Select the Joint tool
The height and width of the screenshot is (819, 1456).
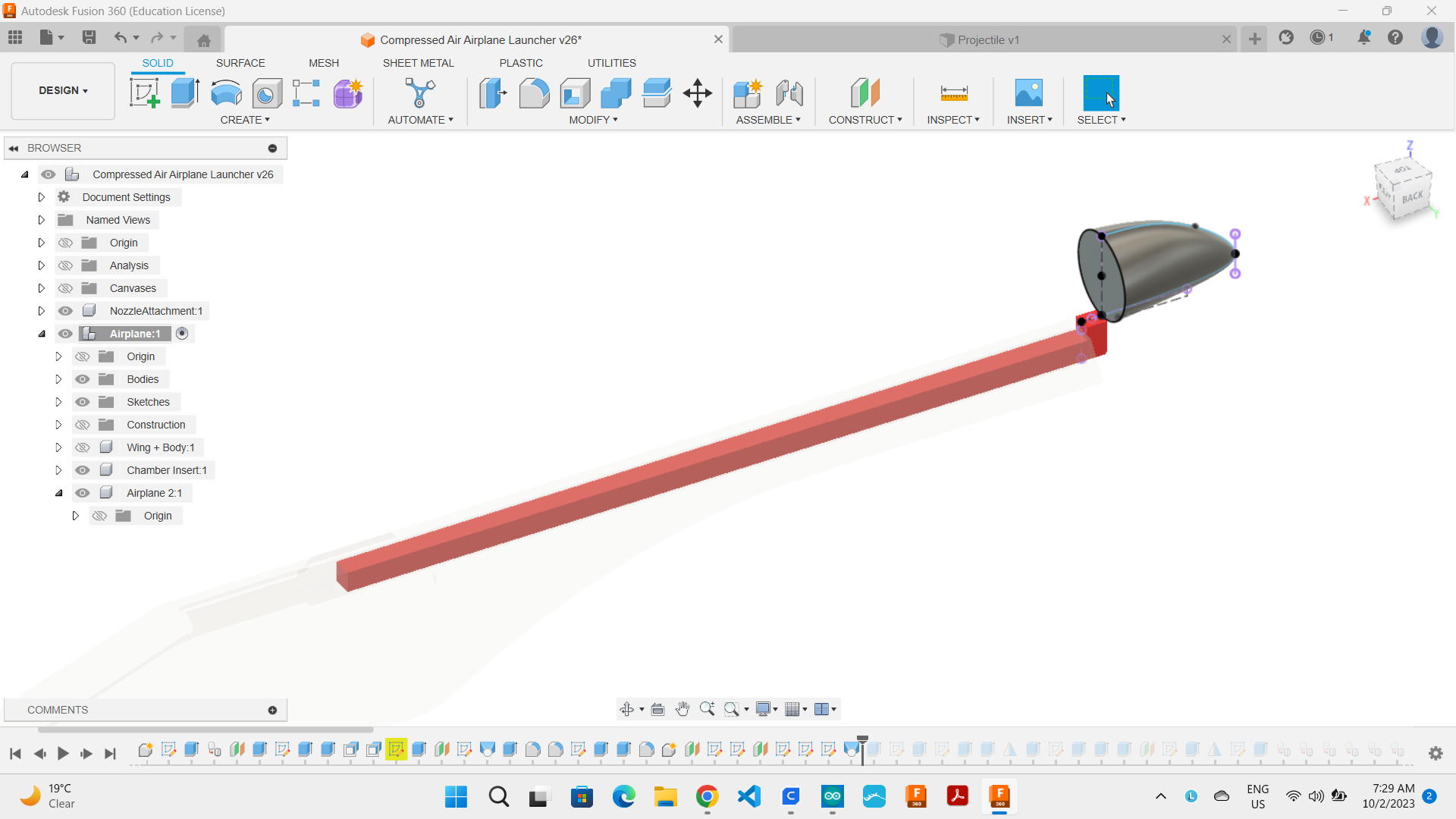[x=789, y=93]
